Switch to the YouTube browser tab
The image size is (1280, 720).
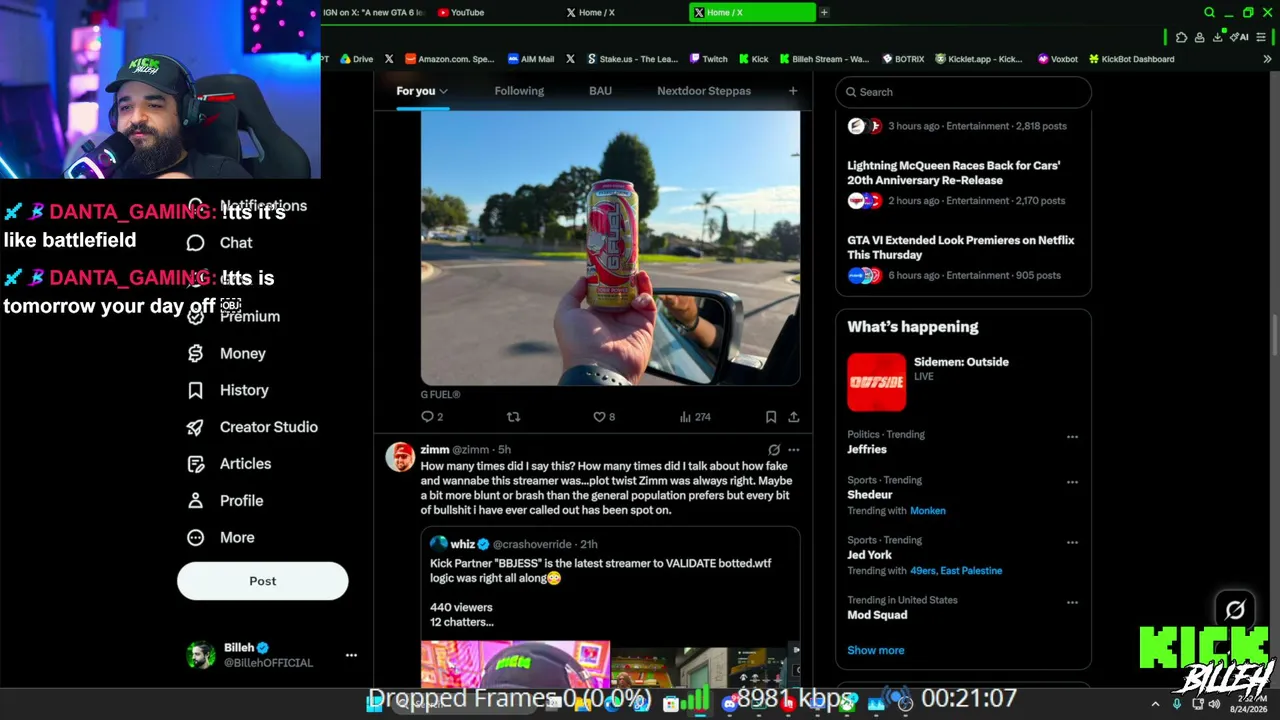click(494, 13)
